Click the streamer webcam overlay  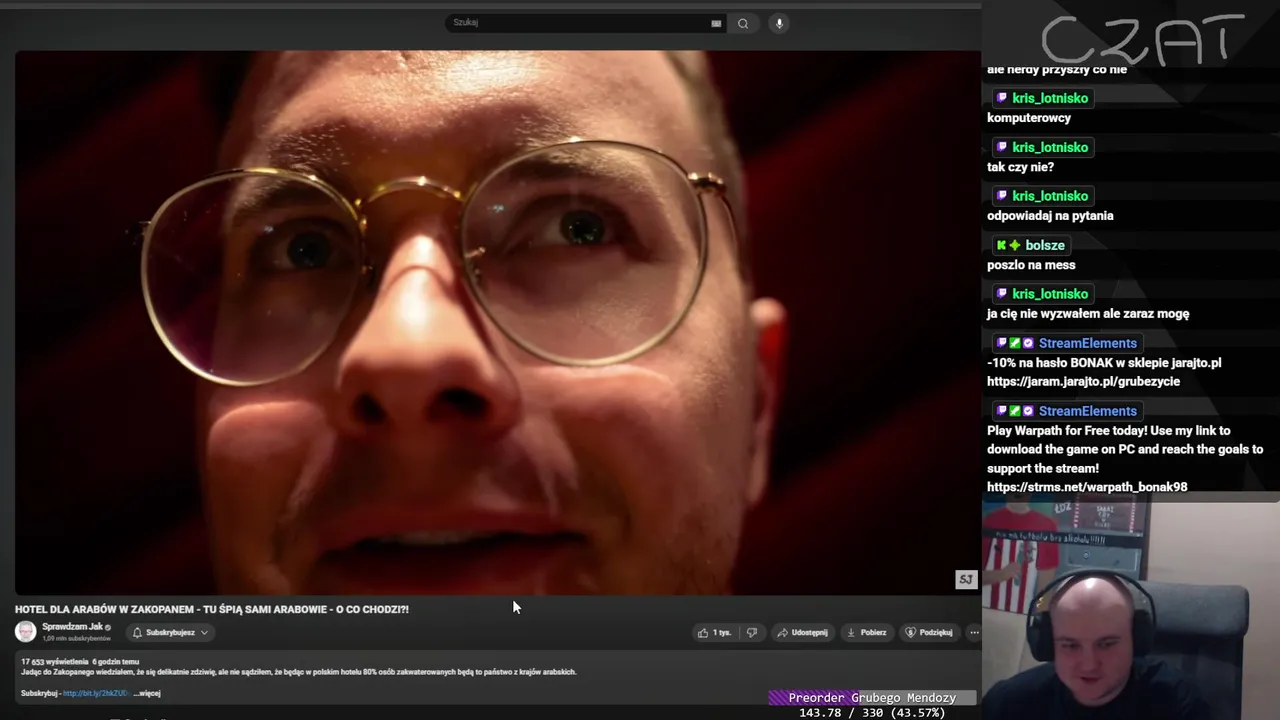click(1130, 610)
